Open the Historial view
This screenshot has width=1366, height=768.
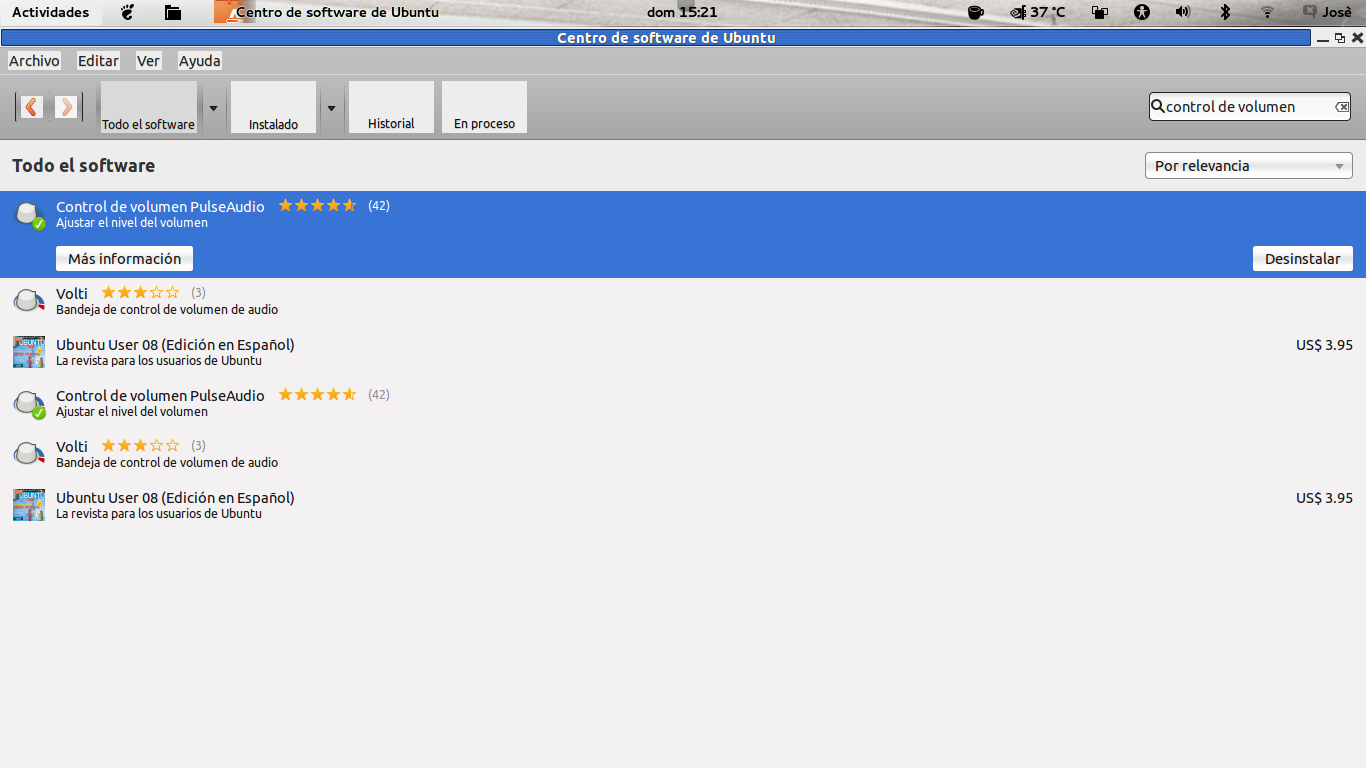point(391,107)
